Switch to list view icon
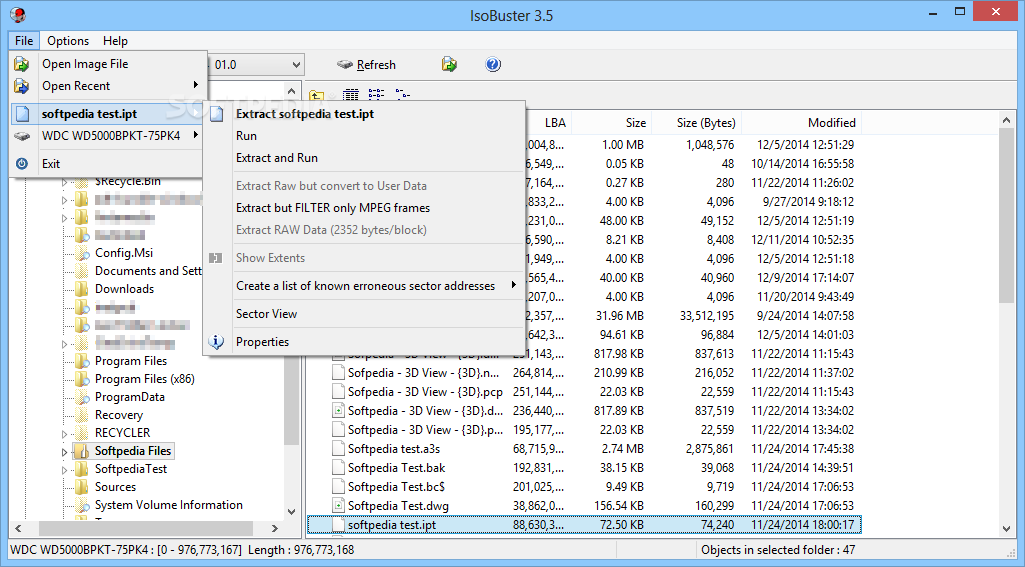The image size is (1025, 567). pos(376,95)
